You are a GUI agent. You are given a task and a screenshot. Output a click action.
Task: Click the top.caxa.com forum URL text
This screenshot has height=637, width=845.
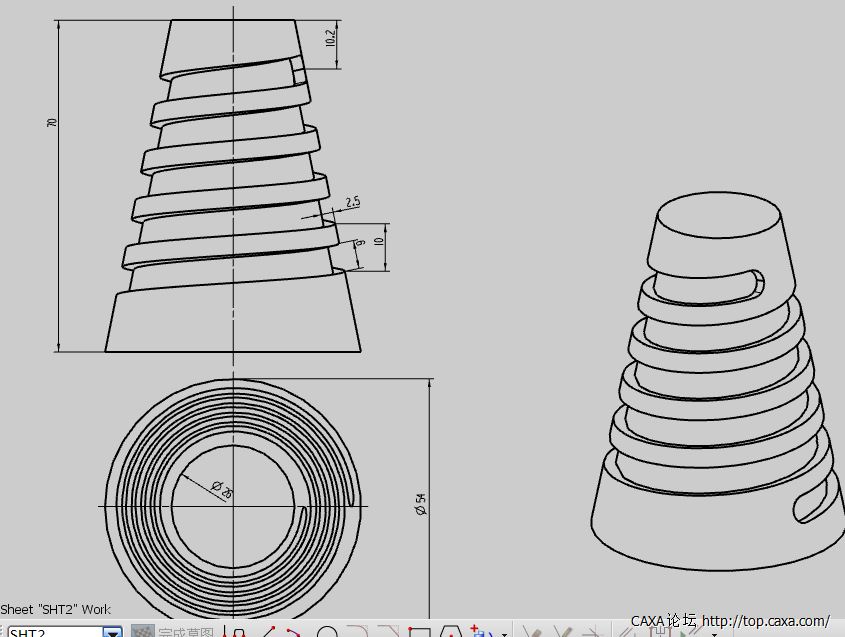[765, 621]
